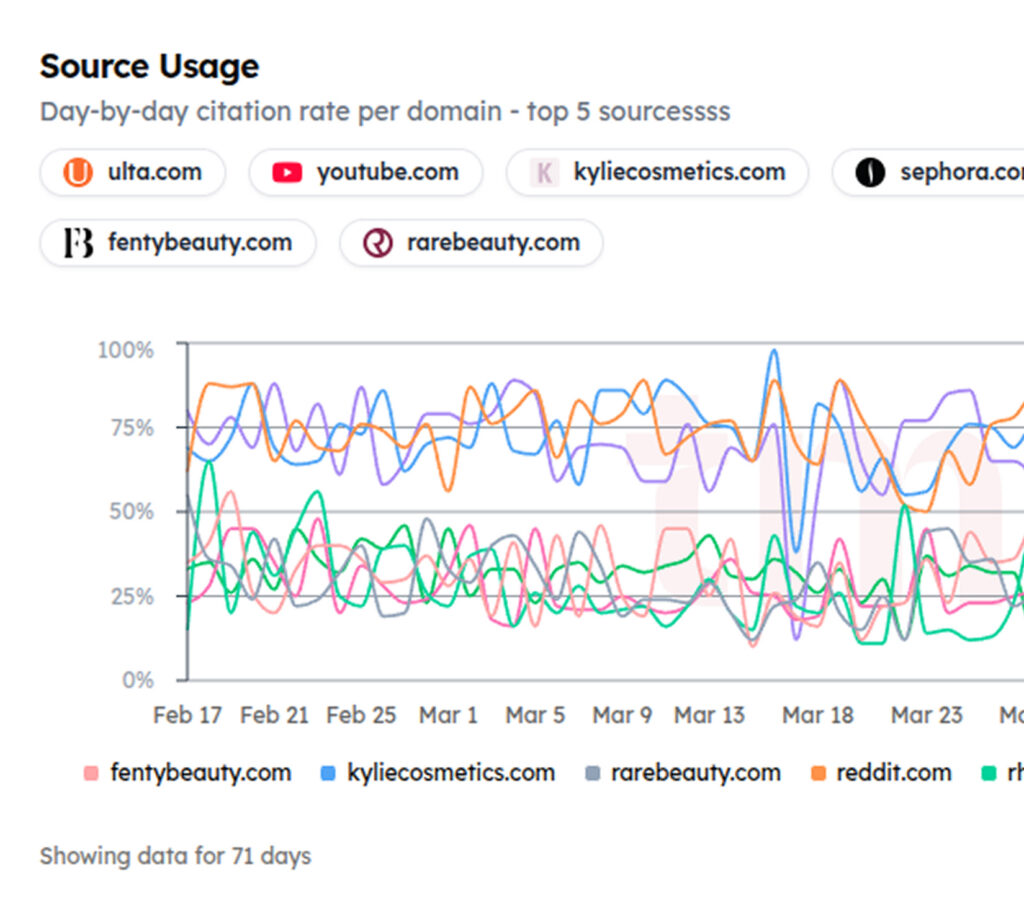This screenshot has width=1024, height=912.
Task: Click the 50% y-axis label
Action: click(132, 512)
